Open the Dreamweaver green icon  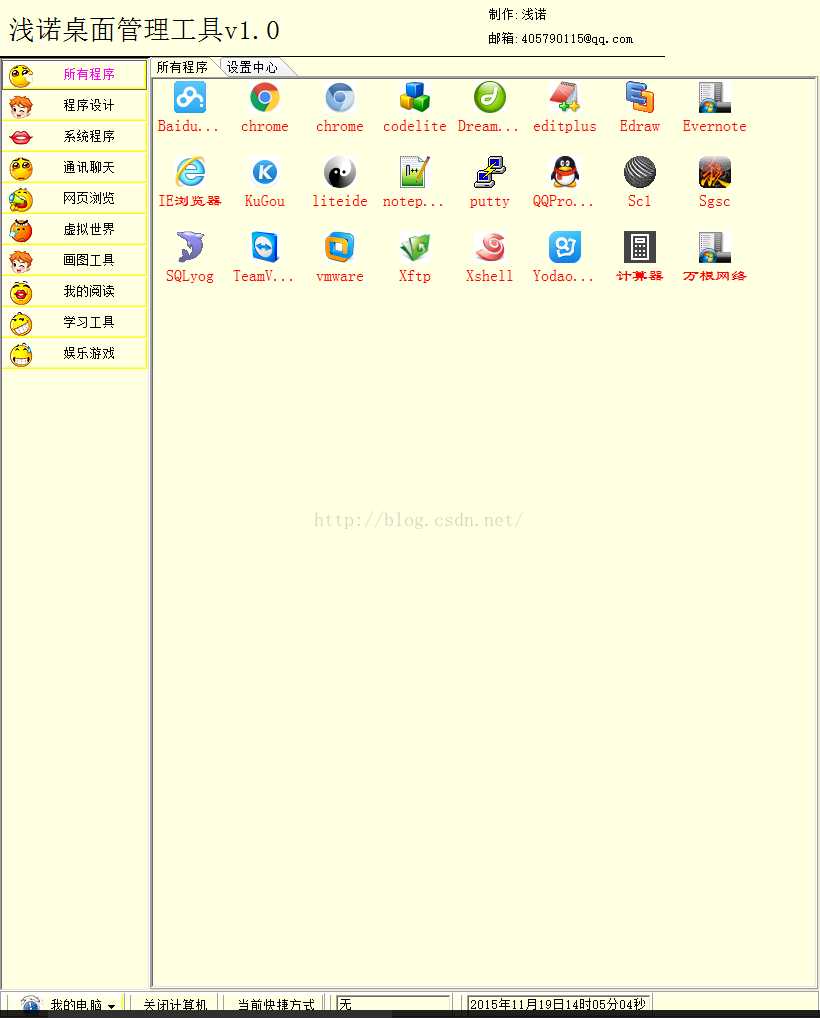pos(490,97)
